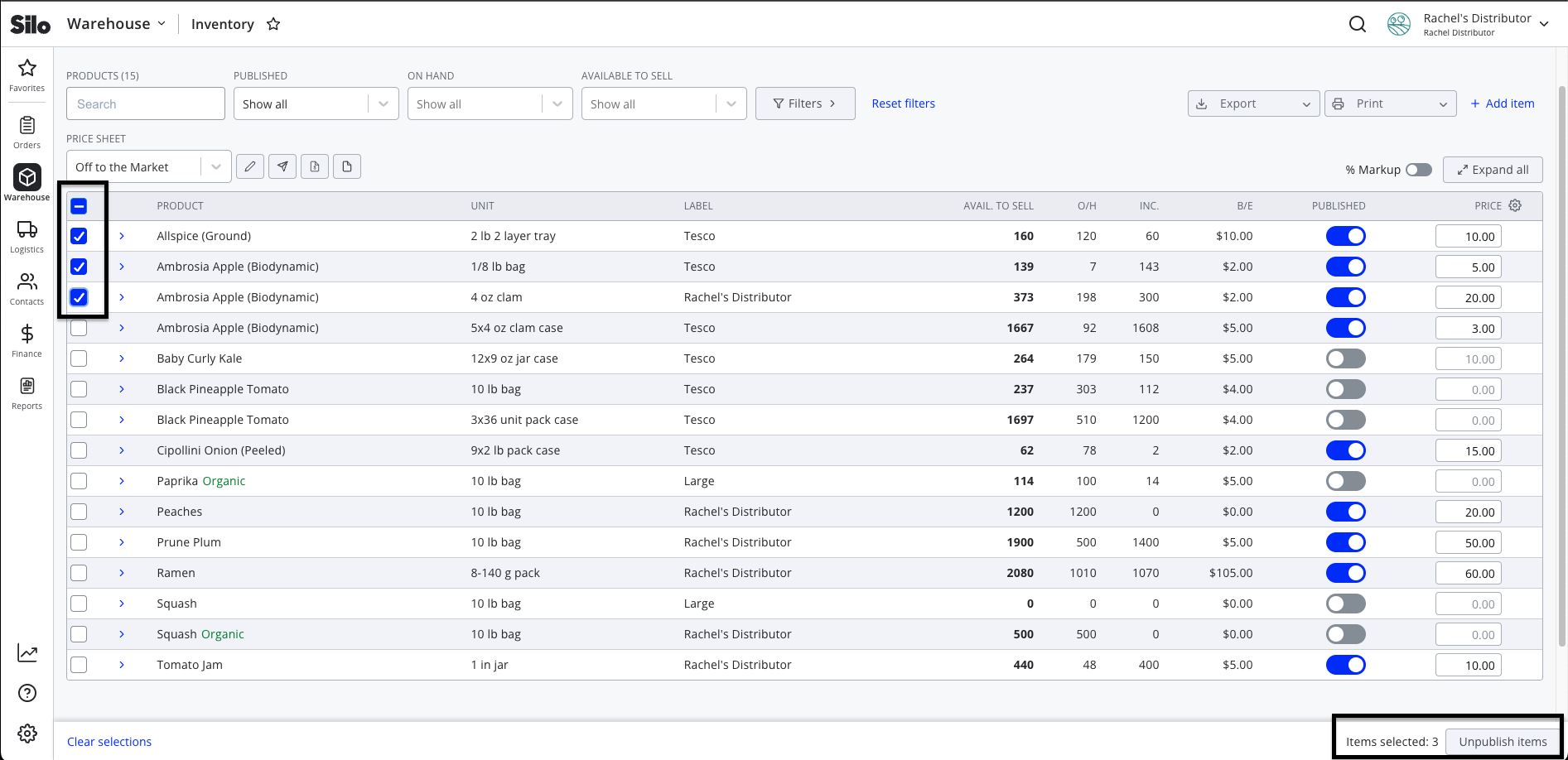Screen dimensions: 1568x760
Task: Go to the Finance dollar icon
Action: point(27,334)
